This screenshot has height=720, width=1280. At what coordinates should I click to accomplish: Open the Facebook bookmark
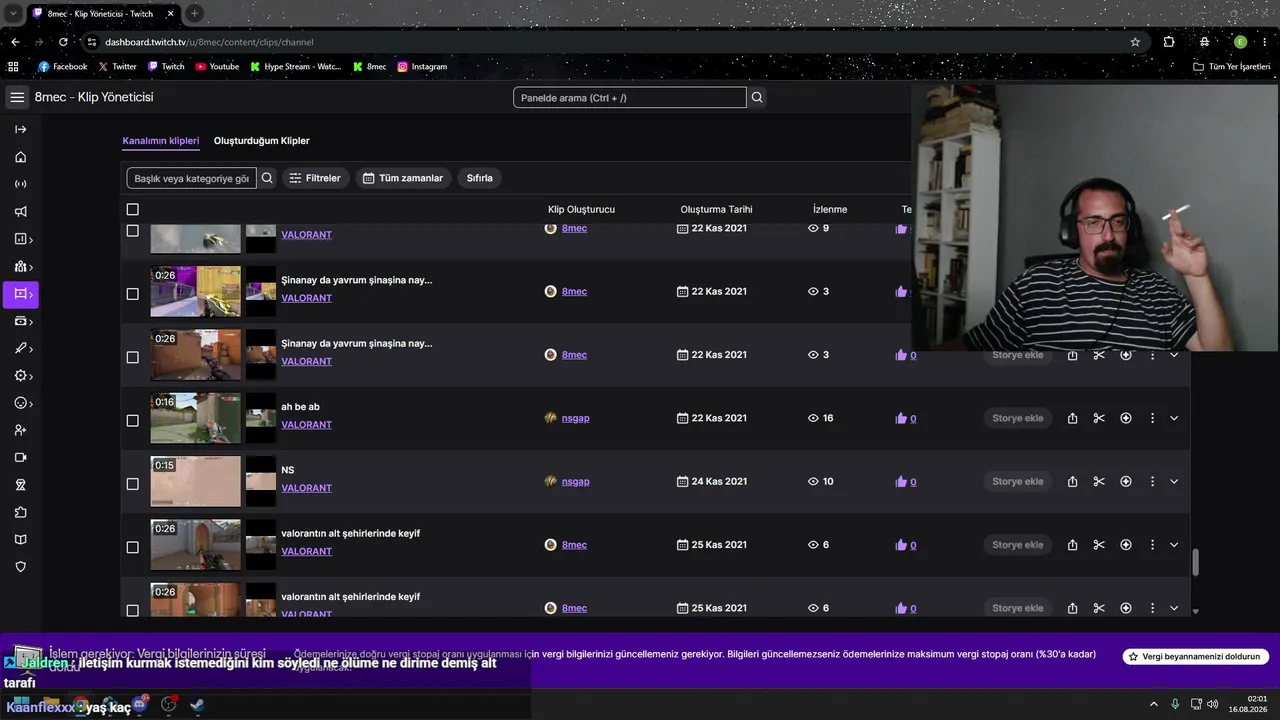coord(62,67)
